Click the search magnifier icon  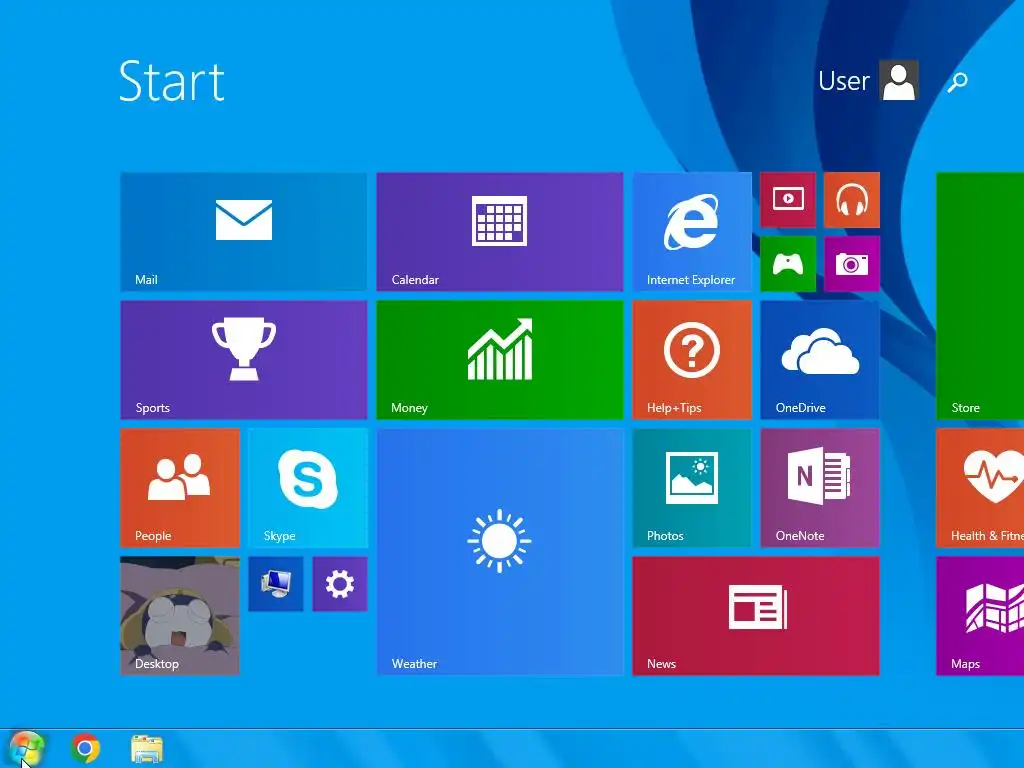(957, 82)
